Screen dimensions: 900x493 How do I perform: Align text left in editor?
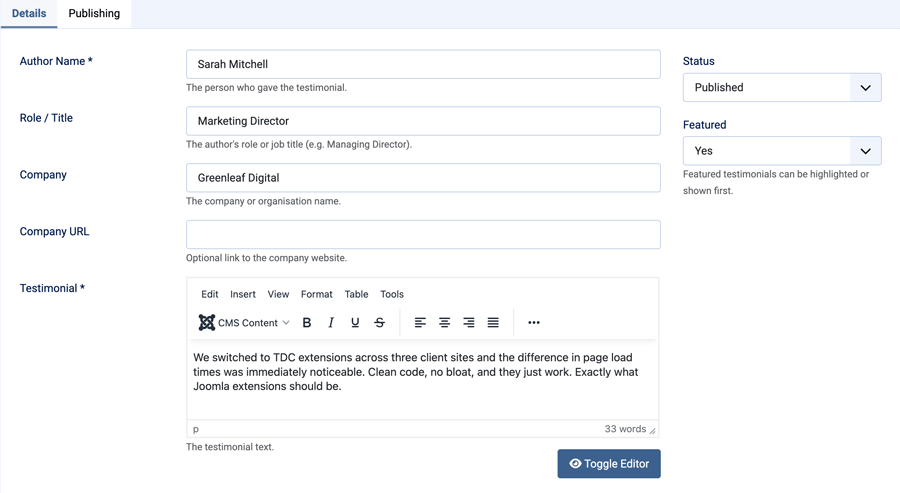(420, 323)
